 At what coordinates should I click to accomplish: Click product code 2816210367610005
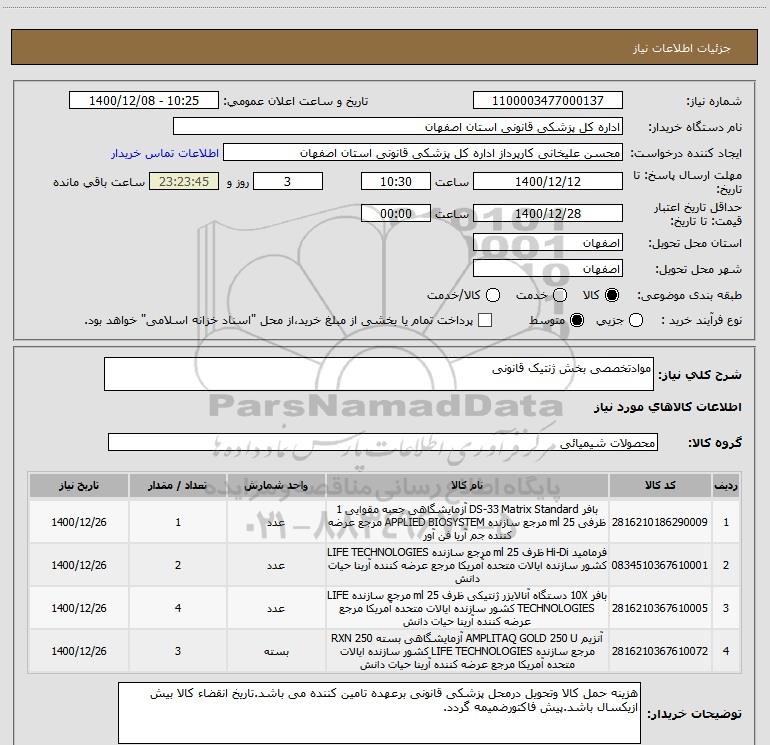(x=660, y=608)
